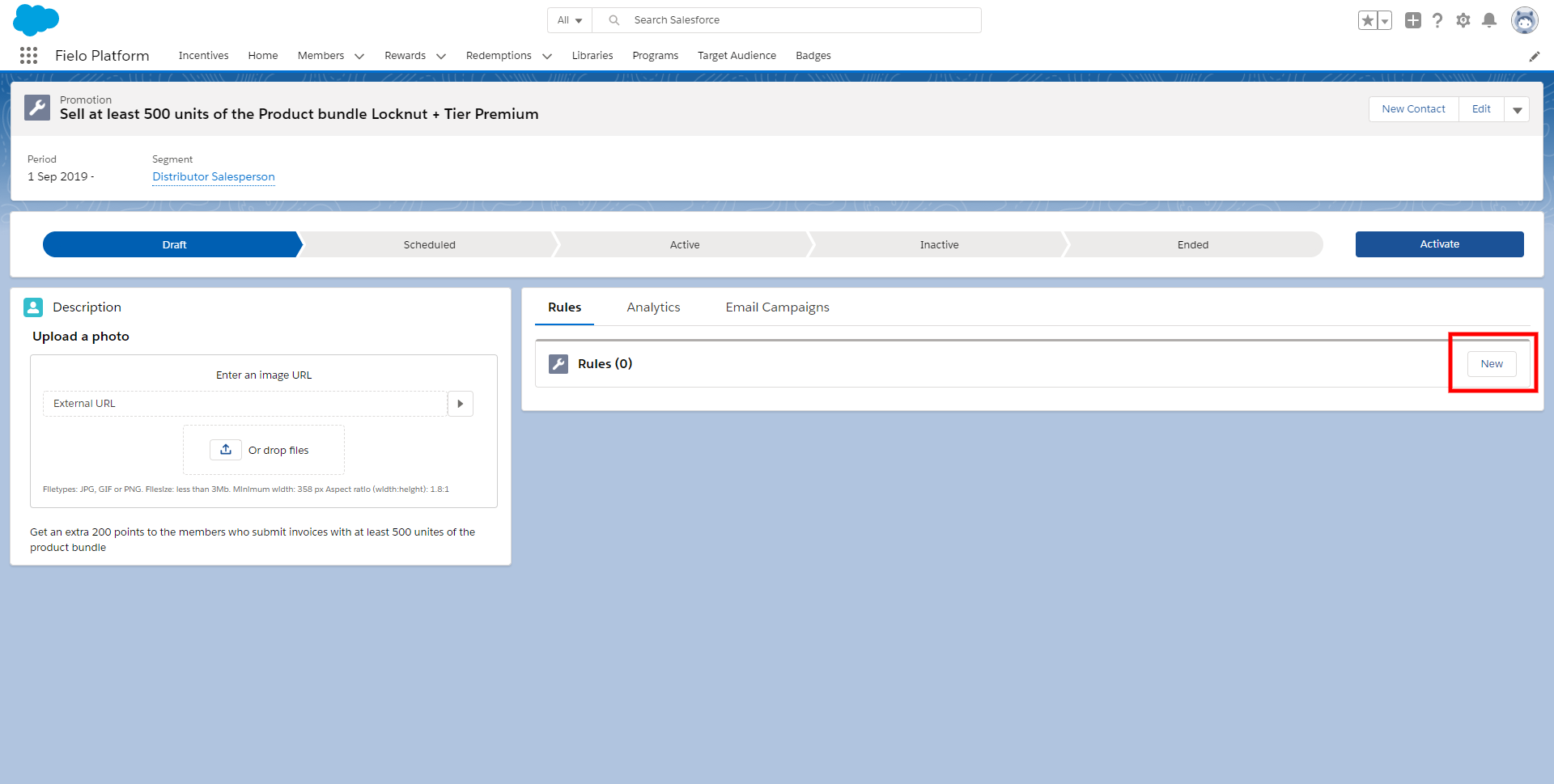The image size is (1554, 784).
Task: Open the user profile avatar
Action: 1524,20
